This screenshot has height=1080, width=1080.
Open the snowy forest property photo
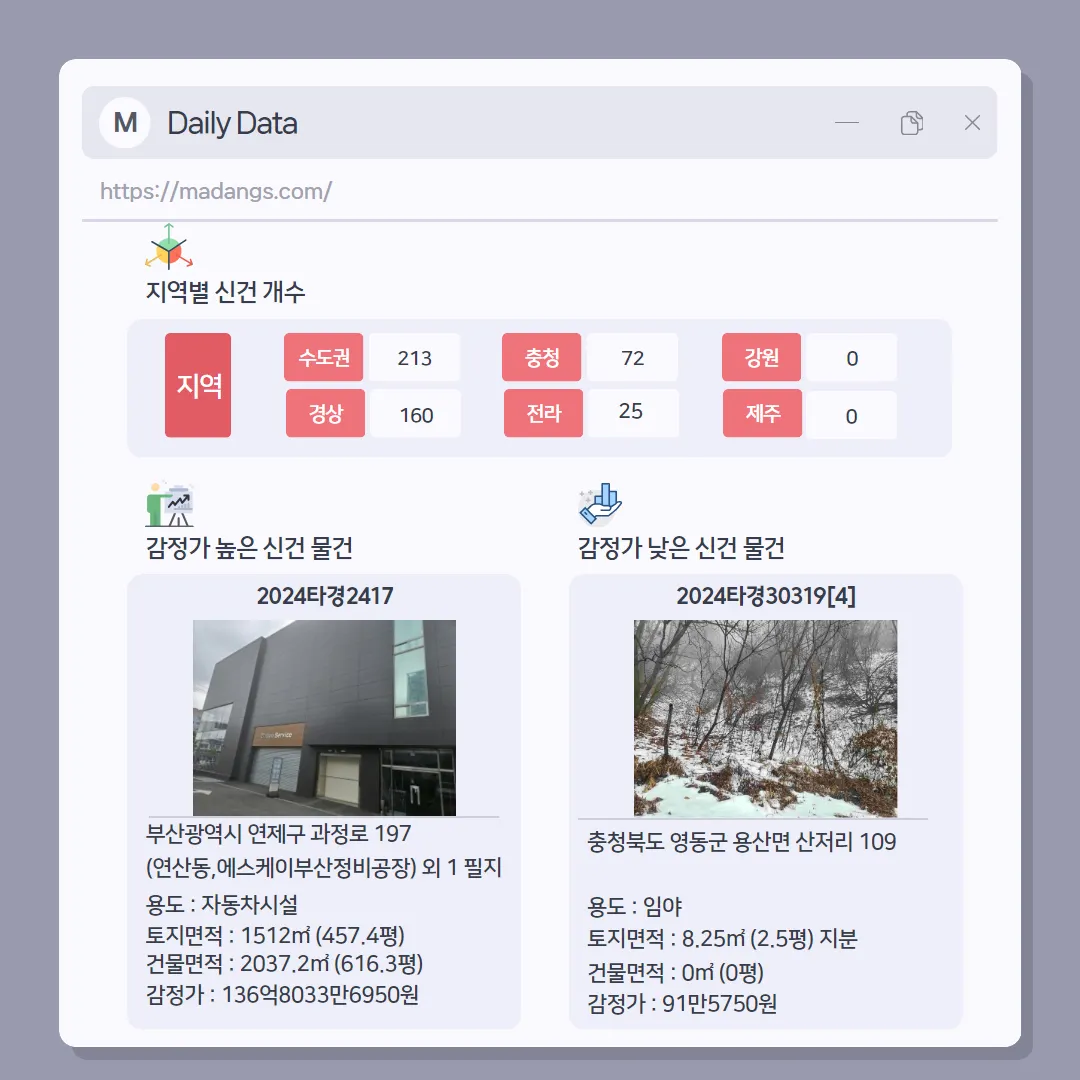coord(765,718)
